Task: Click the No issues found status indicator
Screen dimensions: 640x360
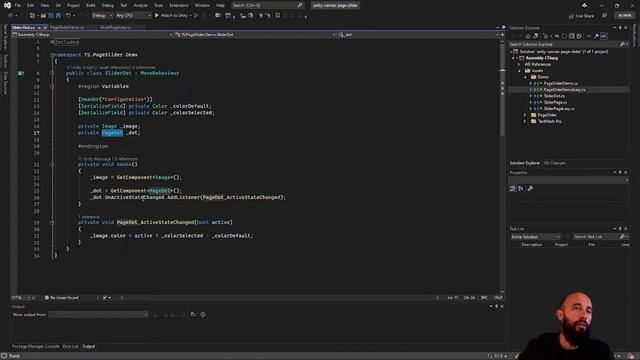Action: click(x=61, y=298)
